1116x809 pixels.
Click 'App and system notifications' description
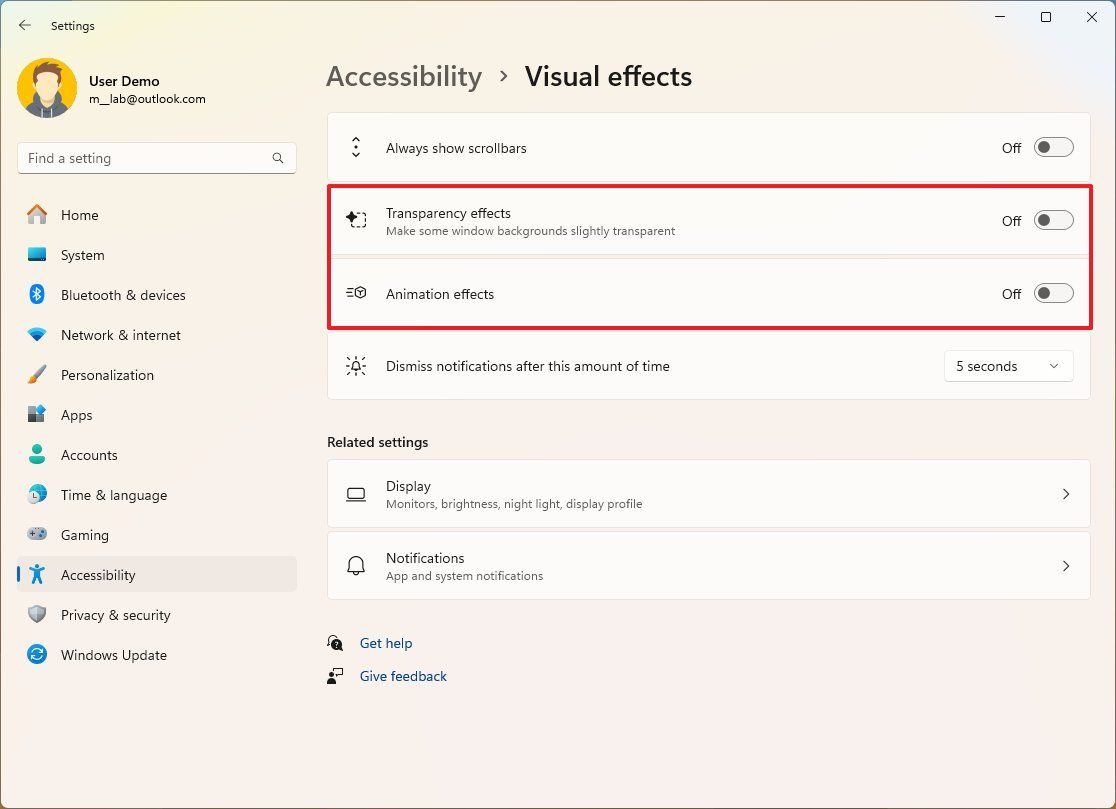click(464, 576)
